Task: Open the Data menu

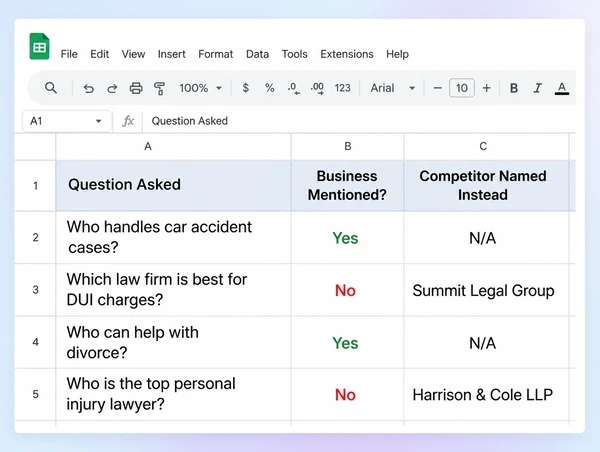Action: tap(257, 54)
